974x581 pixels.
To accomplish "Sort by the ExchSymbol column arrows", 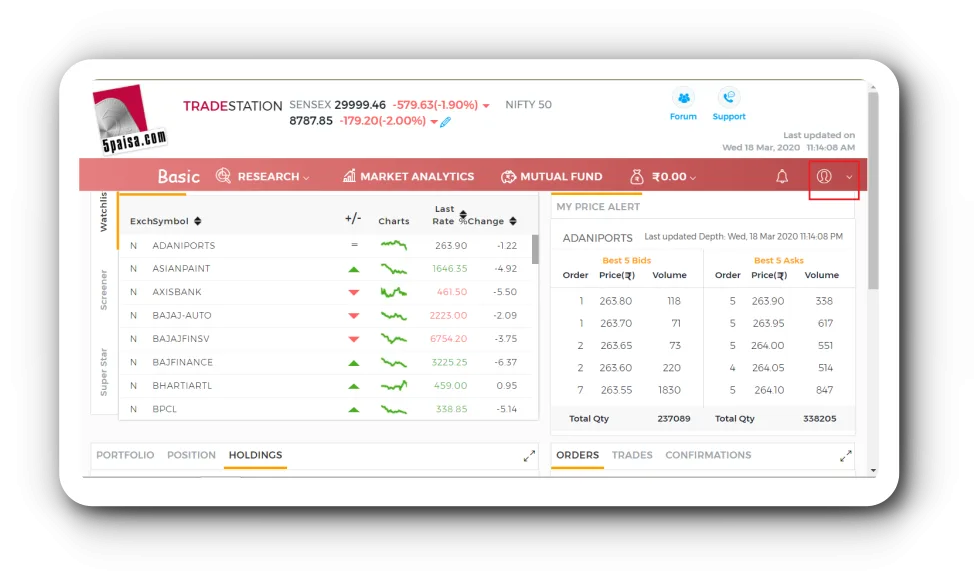I will tap(198, 221).
